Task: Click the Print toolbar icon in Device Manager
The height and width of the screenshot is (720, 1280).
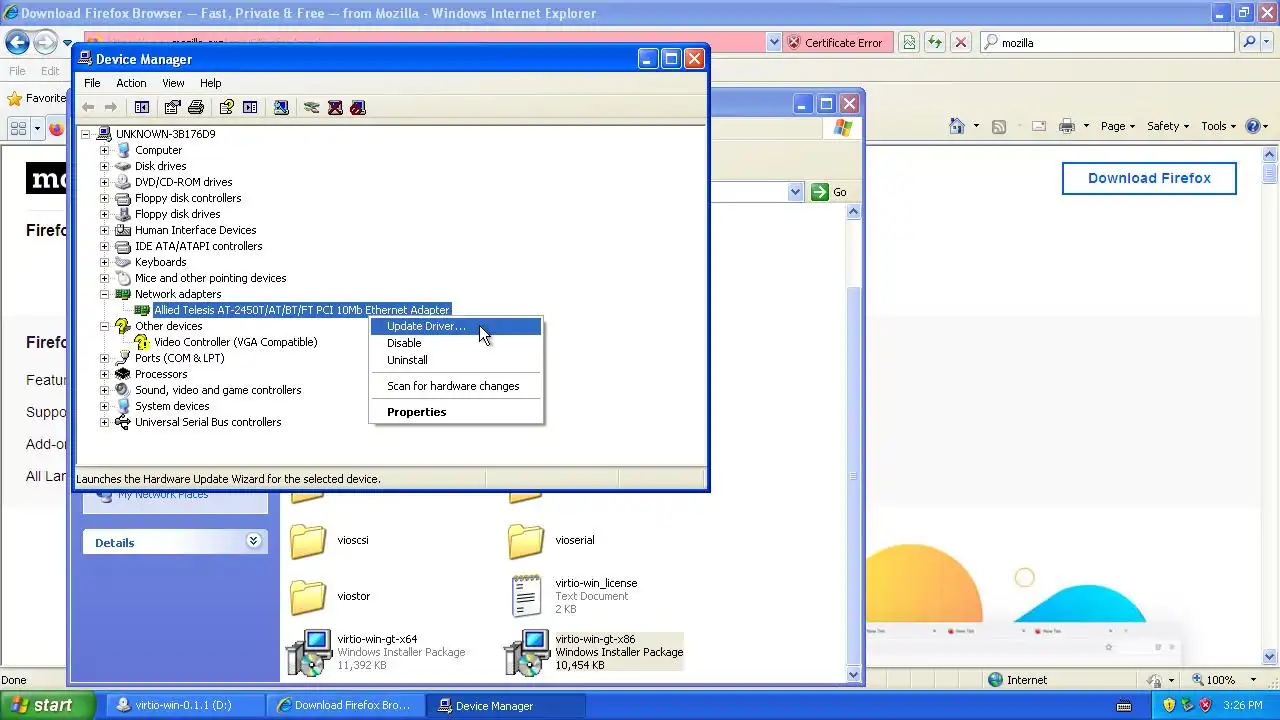Action: point(196,107)
